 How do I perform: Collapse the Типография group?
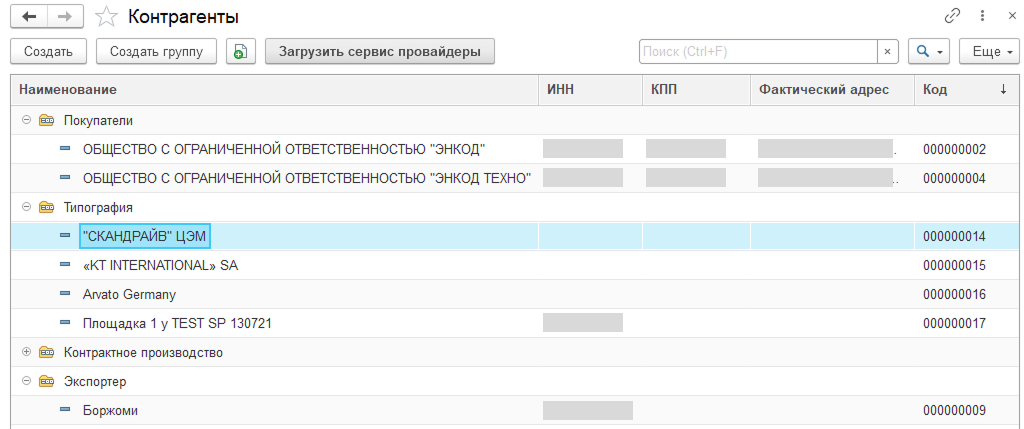24,207
